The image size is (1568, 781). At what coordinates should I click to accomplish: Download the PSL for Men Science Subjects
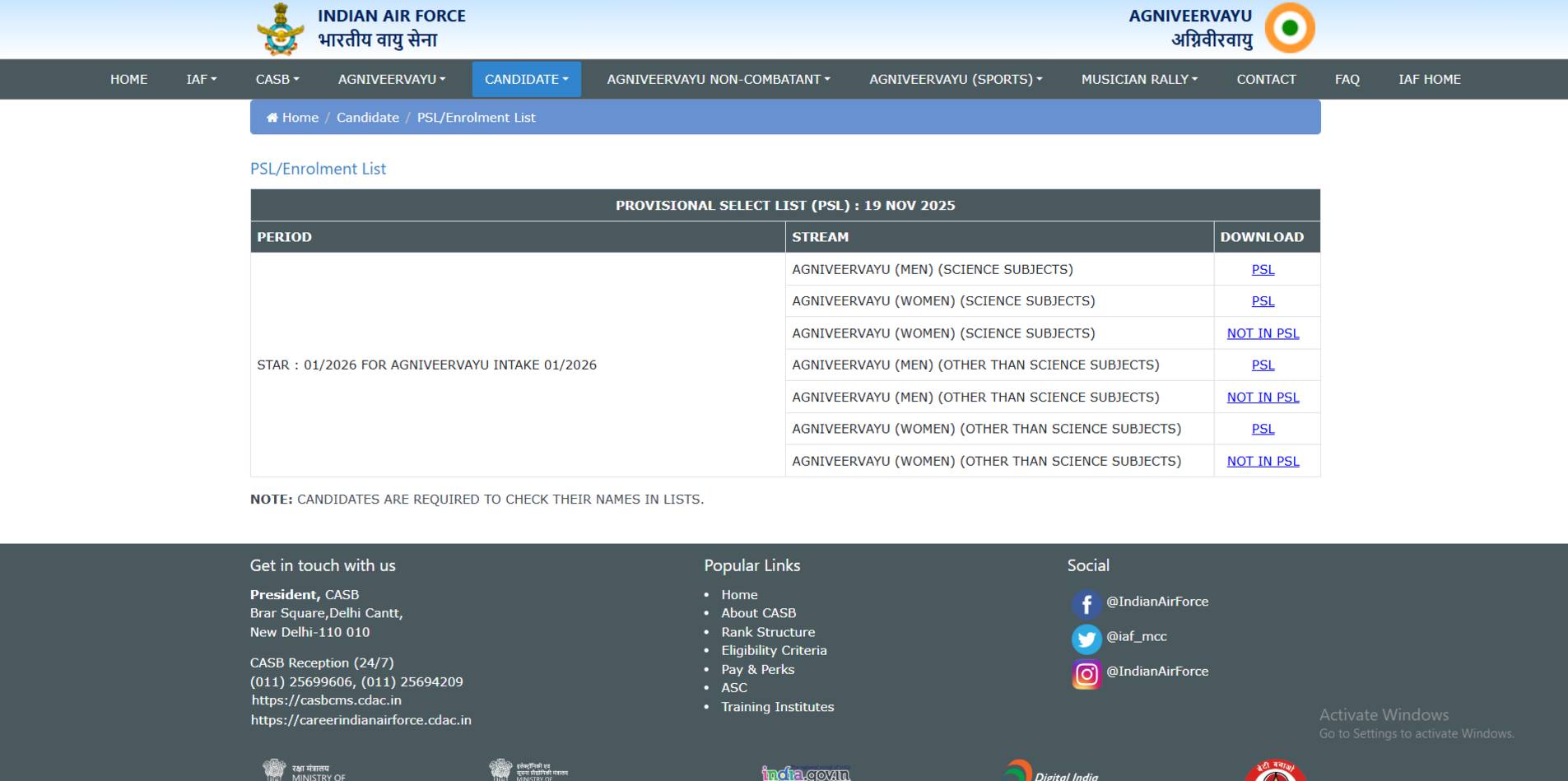point(1262,269)
